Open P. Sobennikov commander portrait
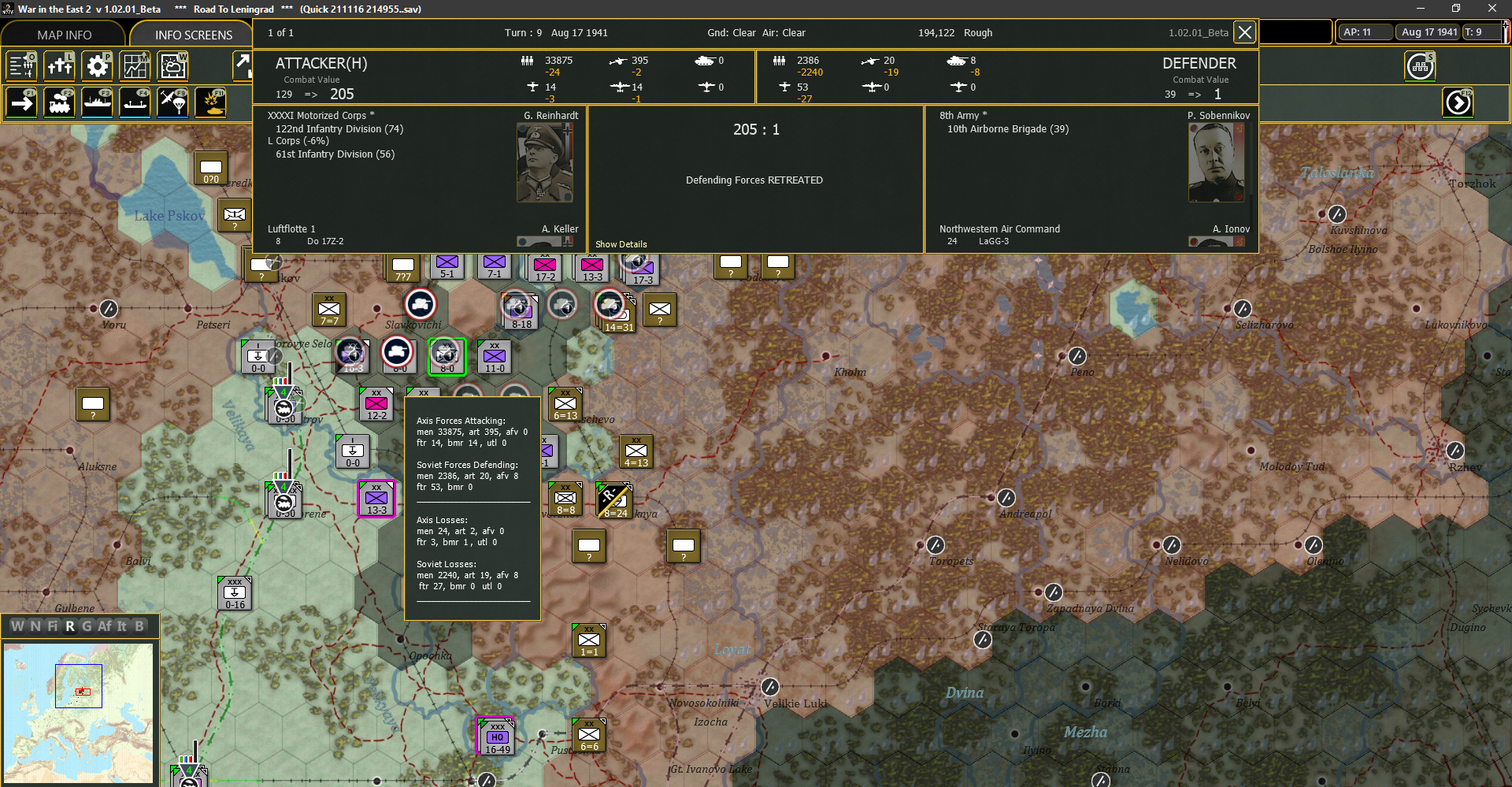Screen dimensions: 1512x787 [x=1217, y=162]
